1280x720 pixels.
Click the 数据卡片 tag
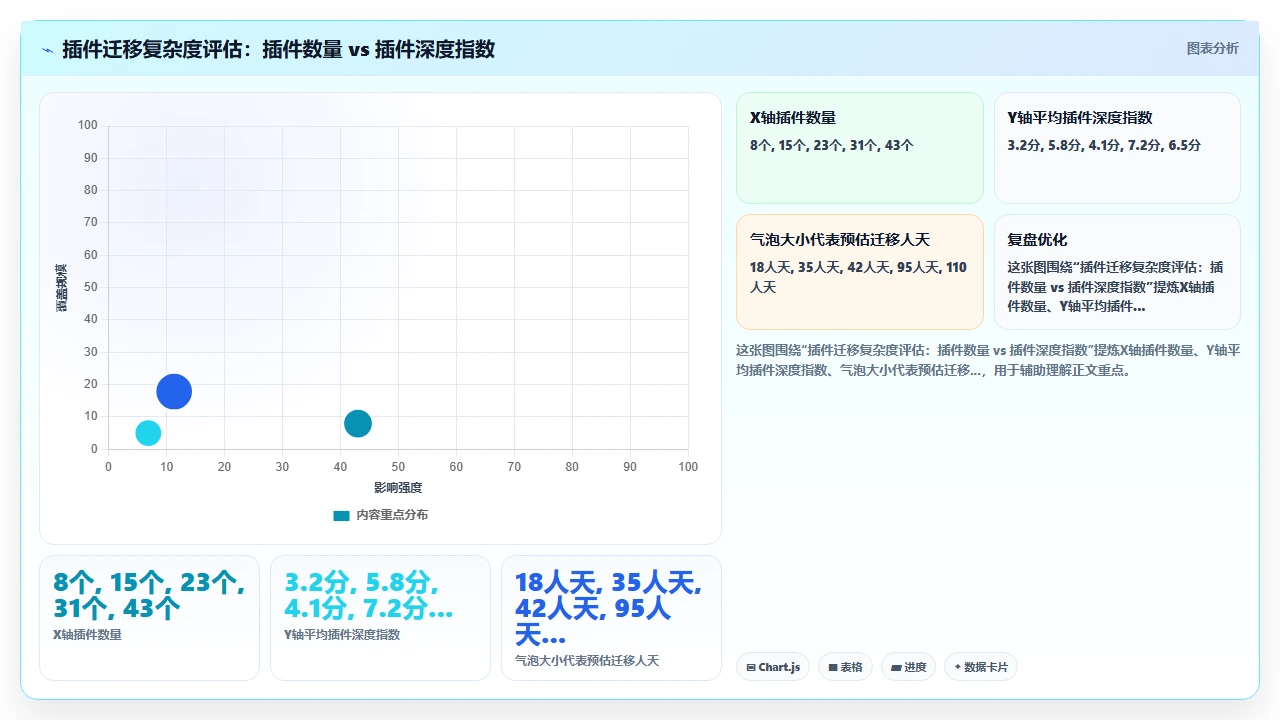tap(981, 667)
